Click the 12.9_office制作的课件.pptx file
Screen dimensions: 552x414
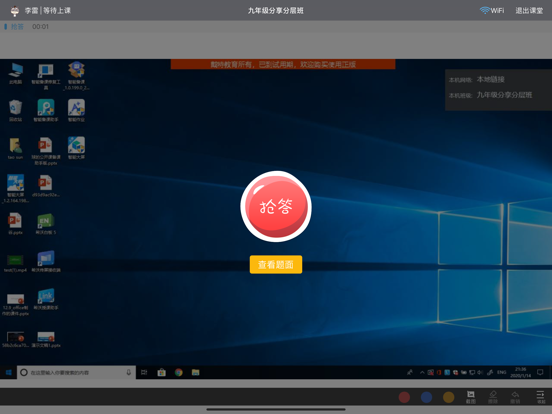[15, 304]
